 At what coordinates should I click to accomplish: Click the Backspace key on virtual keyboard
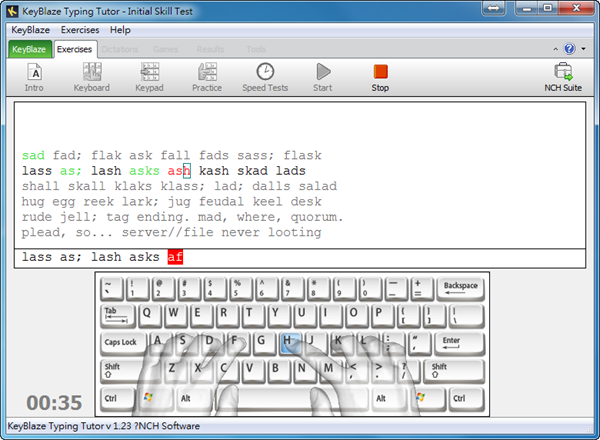460,288
